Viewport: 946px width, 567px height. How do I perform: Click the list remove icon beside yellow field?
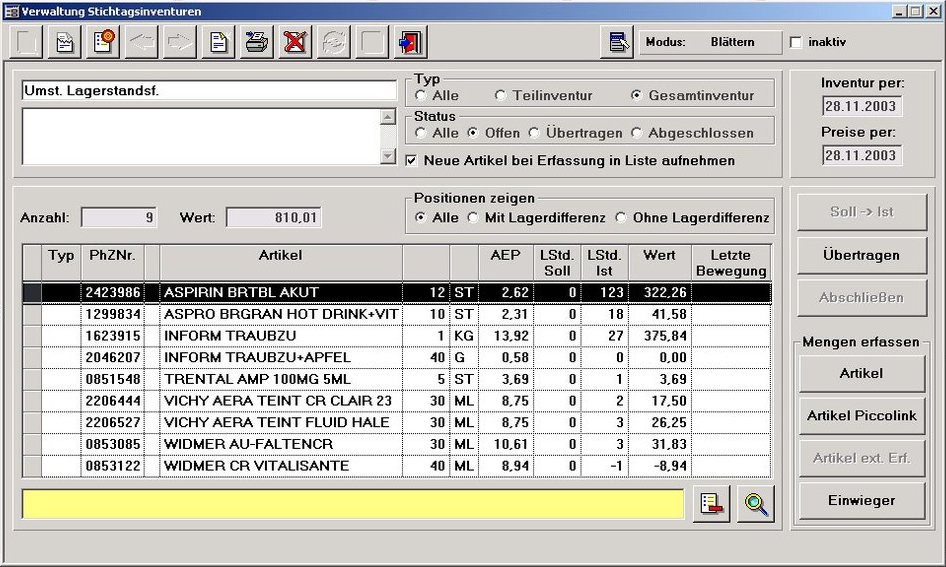pos(711,505)
